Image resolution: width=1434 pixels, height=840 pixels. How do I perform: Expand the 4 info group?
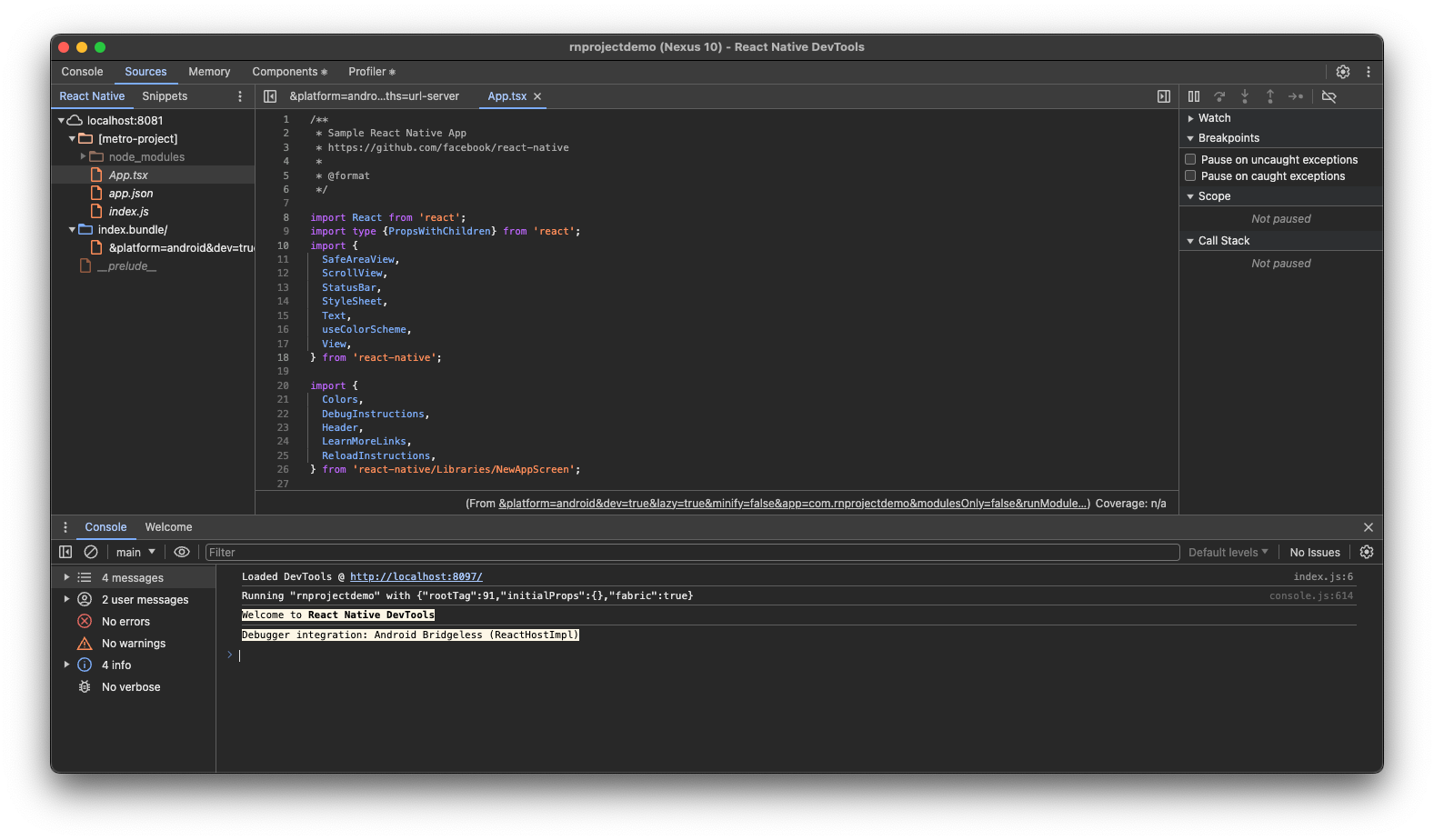pos(66,665)
